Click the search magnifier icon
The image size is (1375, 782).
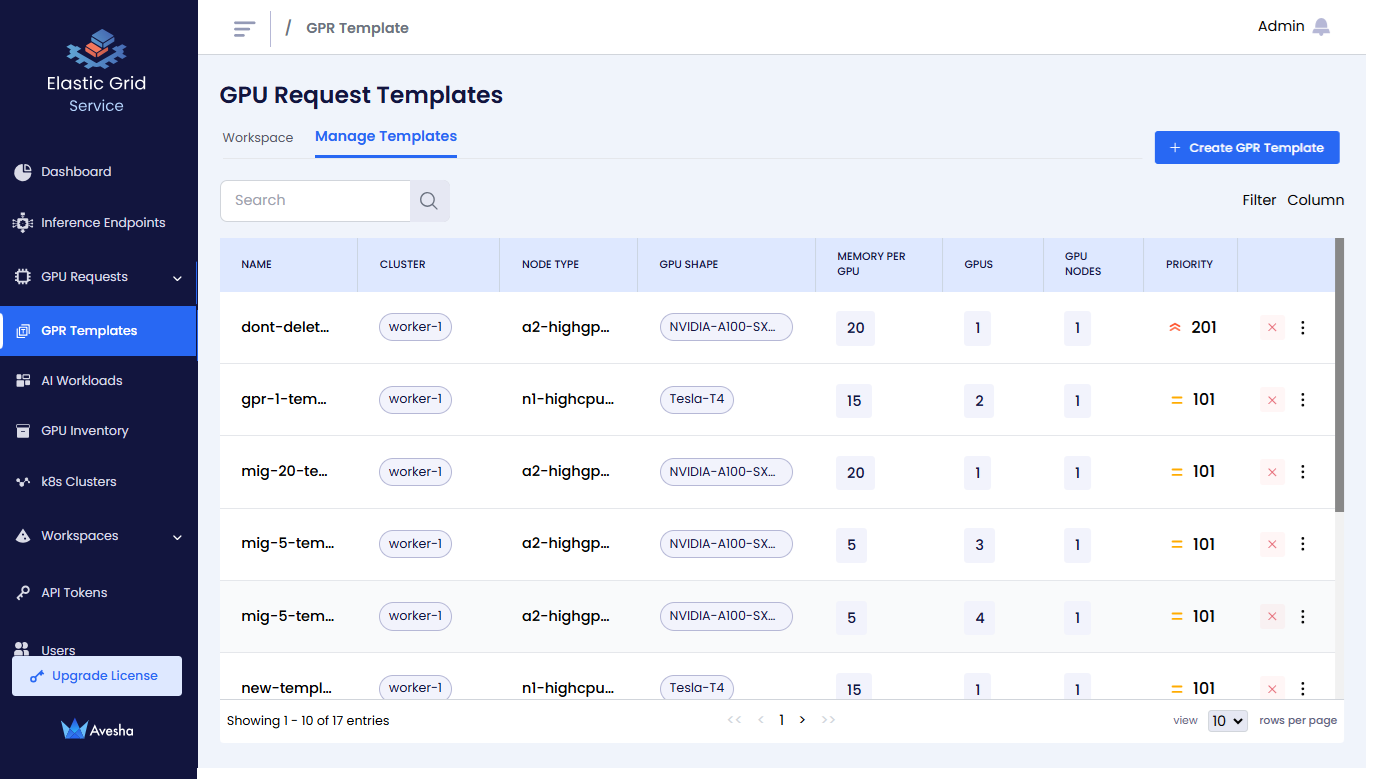[429, 201]
